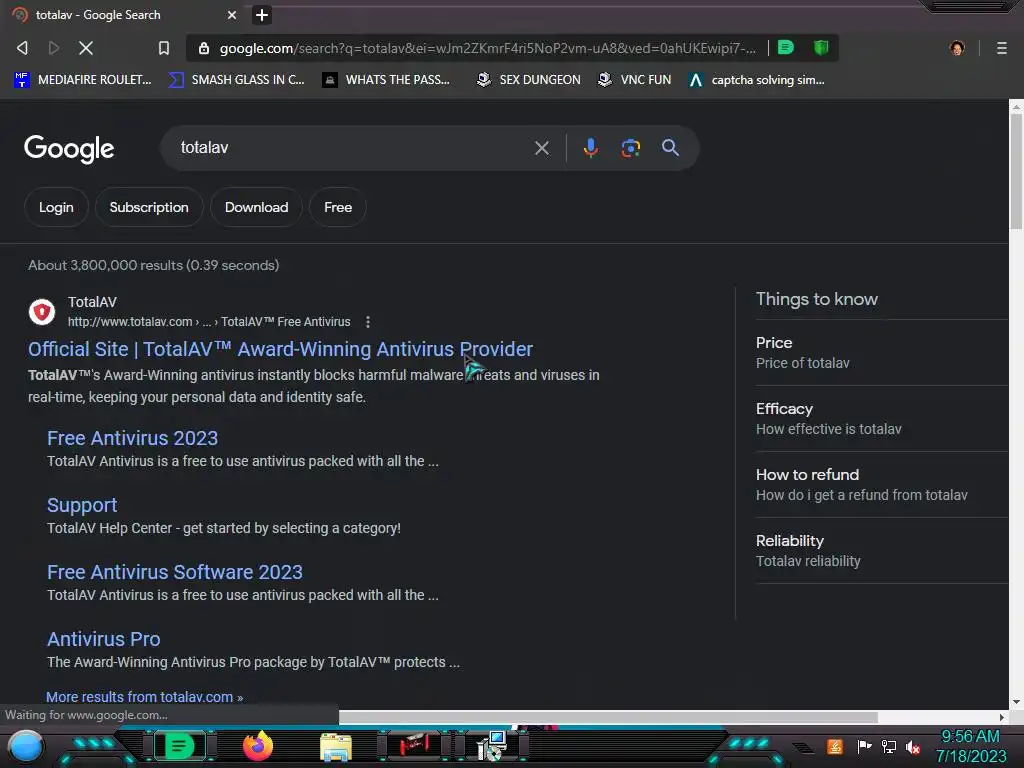Click the horizontal scrollbar thumb at bottom
The width and height of the screenshot is (1024, 768).
point(608,717)
